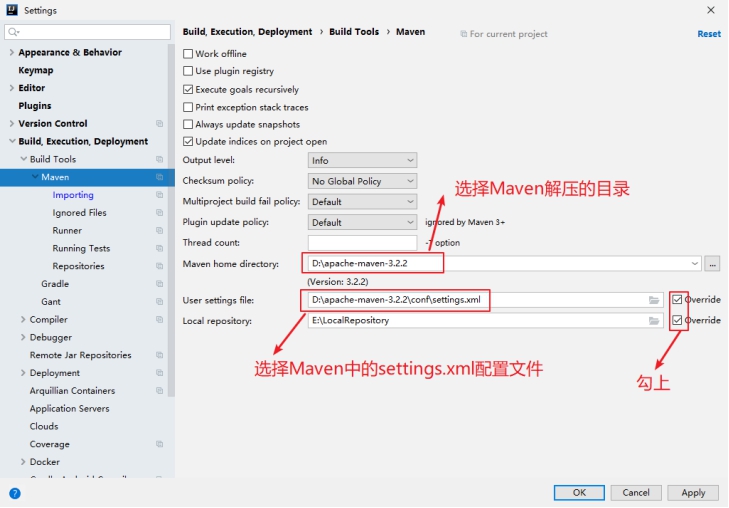Expand the Appearance & Behavior section
This screenshot has height=508, width=729.
point(11,53)
